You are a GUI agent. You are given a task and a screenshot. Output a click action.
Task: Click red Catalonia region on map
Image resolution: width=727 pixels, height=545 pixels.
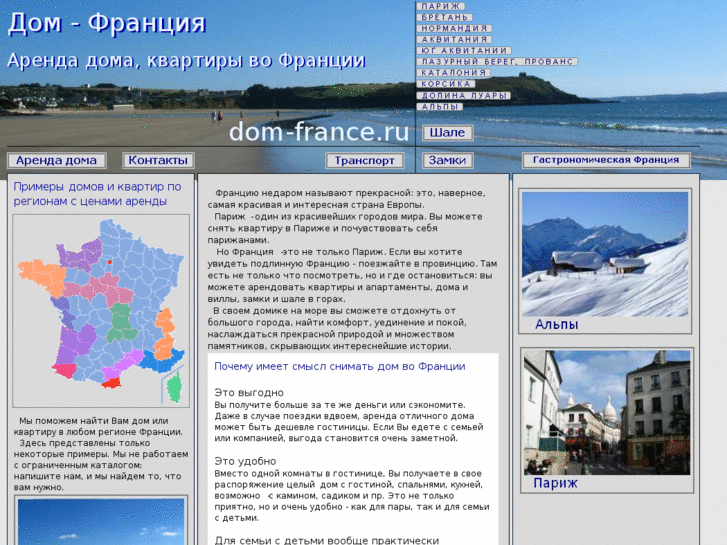point(111,383)
